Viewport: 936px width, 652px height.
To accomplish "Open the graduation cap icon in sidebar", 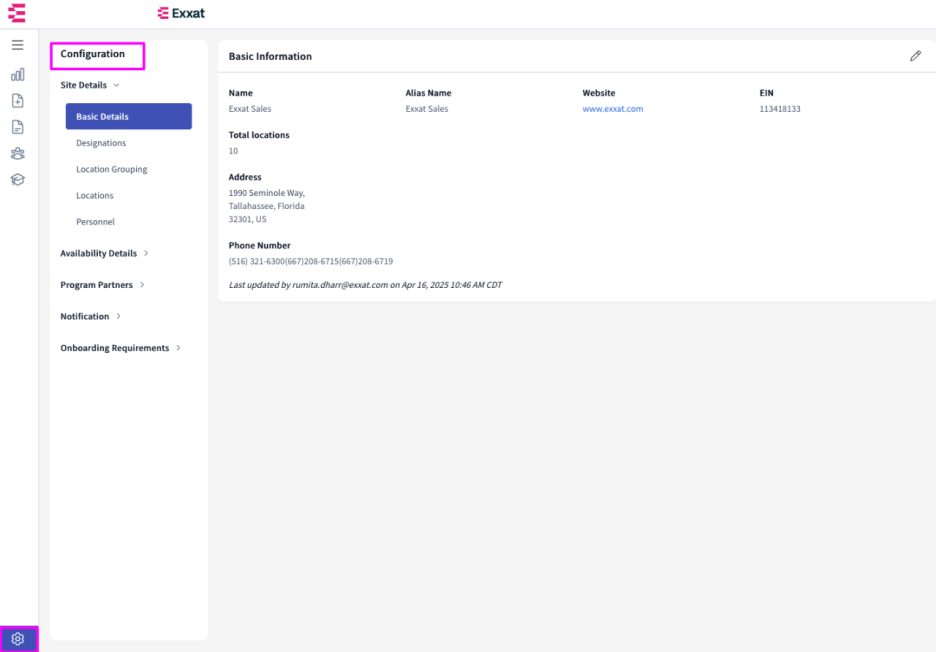I will click(17, 180).
